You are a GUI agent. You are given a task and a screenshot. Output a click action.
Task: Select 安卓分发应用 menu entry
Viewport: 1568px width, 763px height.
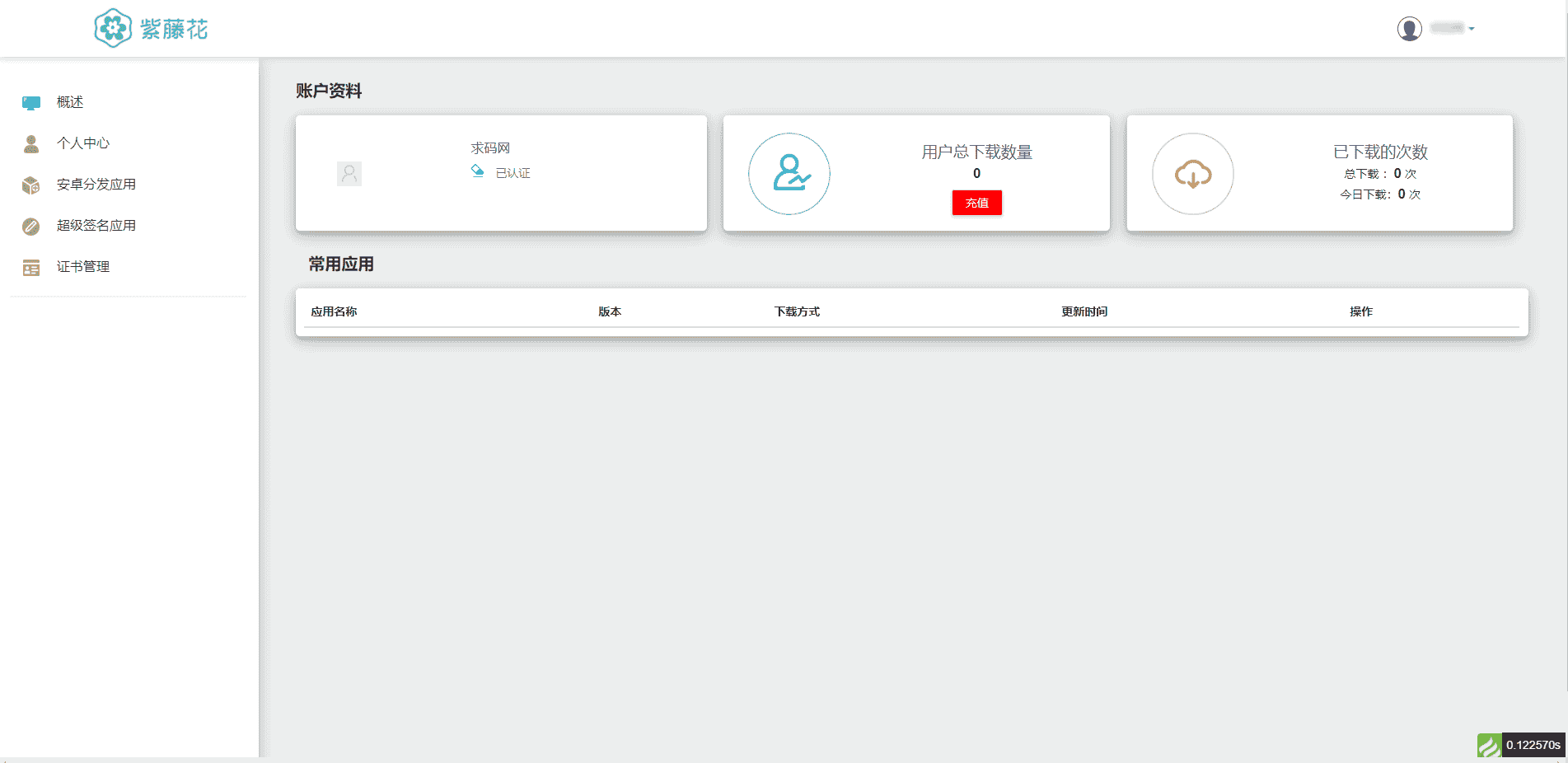[x=96, y=185]
